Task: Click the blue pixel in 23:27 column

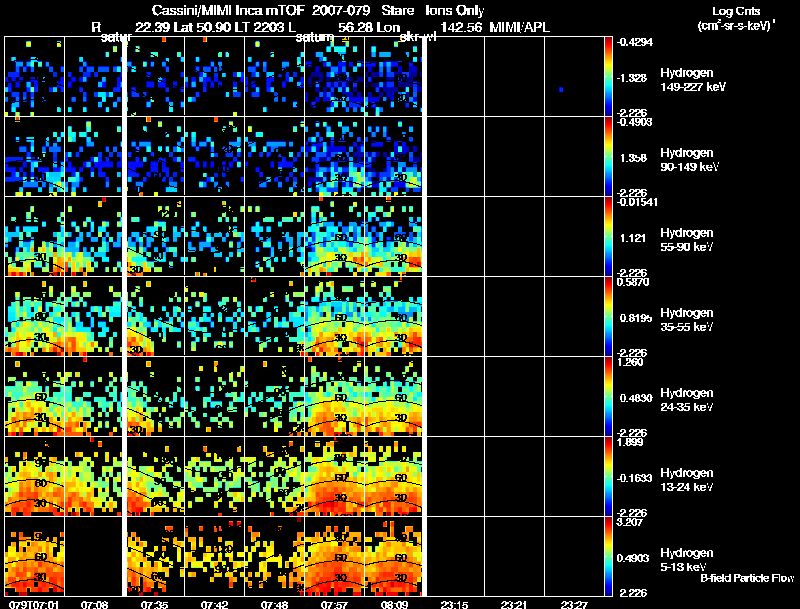Action: (x=561, y=90)
